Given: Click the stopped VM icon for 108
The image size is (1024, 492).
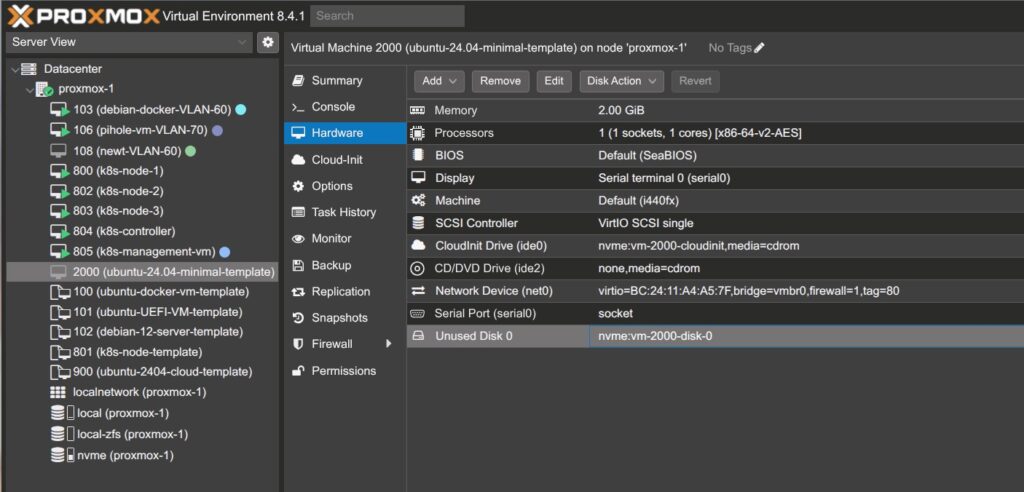Looking at the screenshot, I should pyautogui.click(x=59, y=151).
